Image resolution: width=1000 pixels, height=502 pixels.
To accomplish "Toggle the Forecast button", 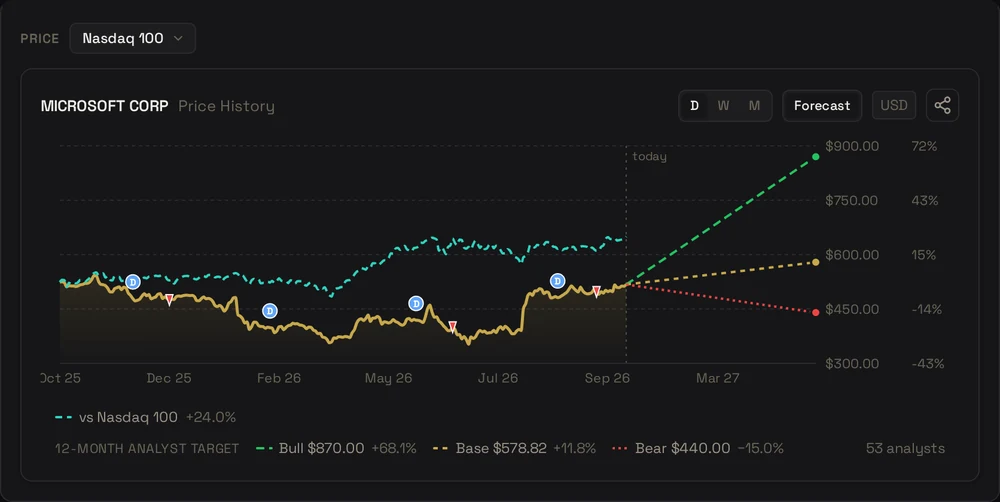I will pos(822,106).
